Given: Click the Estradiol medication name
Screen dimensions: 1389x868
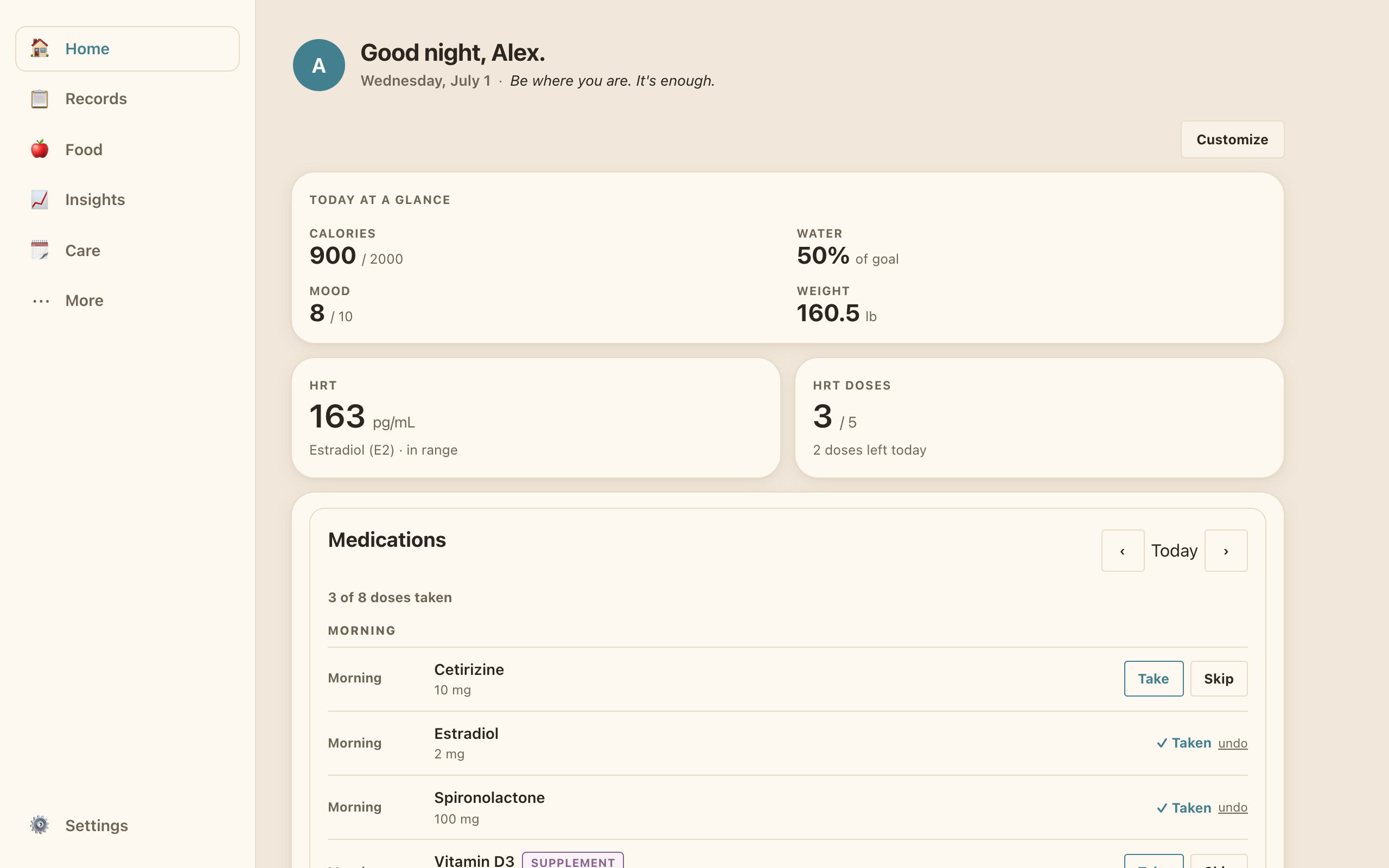Looking at the screenshot, I should pos(466,733).
